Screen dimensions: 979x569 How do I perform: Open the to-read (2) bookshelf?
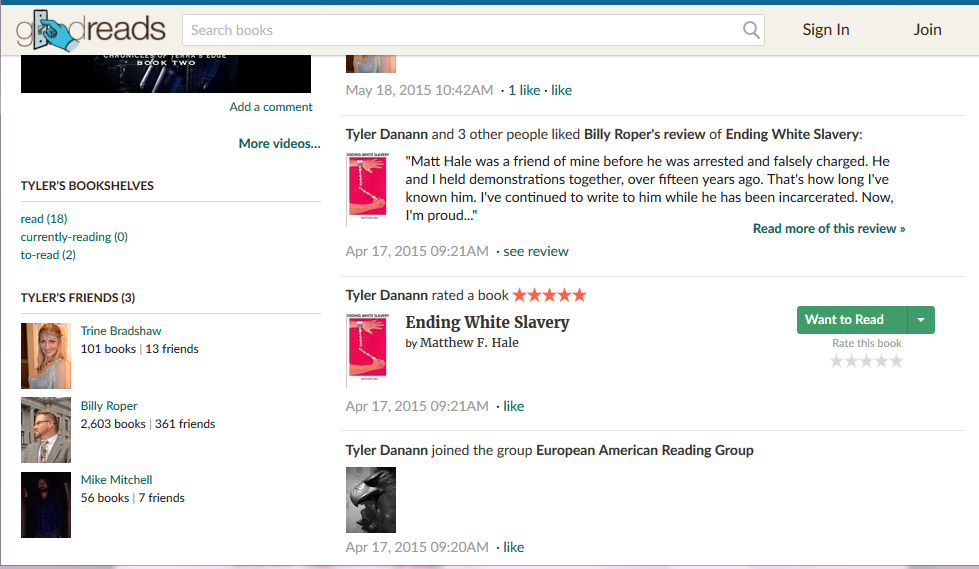(x=48, y=255)
